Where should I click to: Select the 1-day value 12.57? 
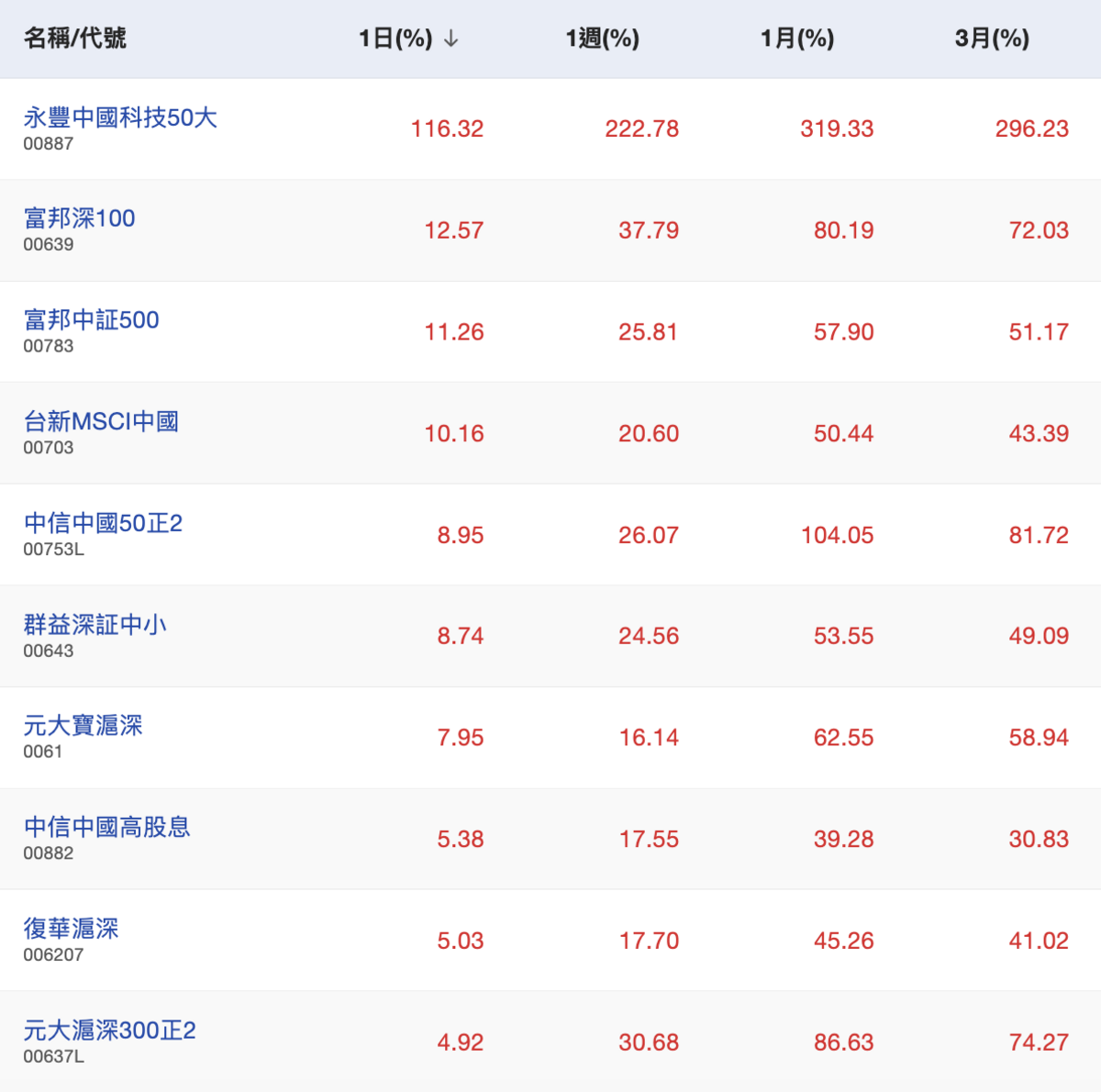pyautogui.click(x=454, y=230)
